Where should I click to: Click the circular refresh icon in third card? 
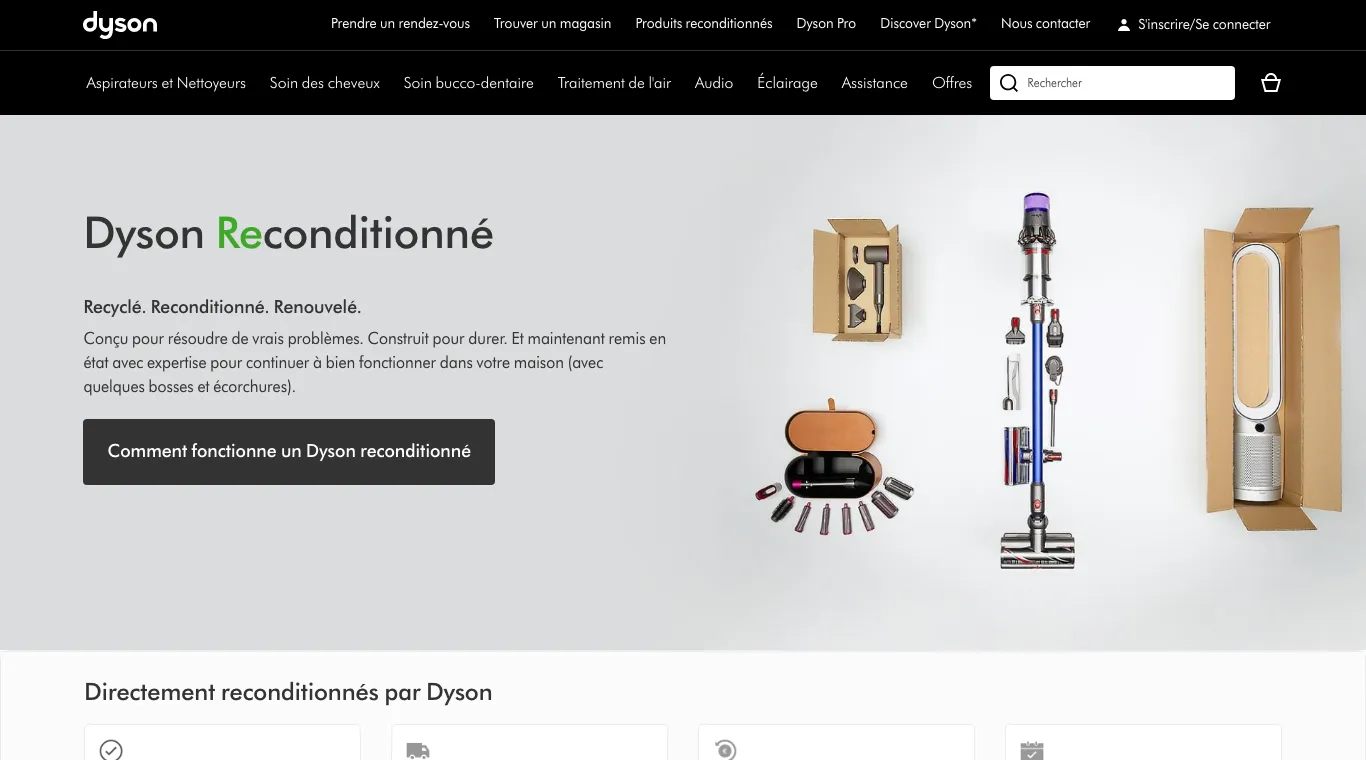725,749
